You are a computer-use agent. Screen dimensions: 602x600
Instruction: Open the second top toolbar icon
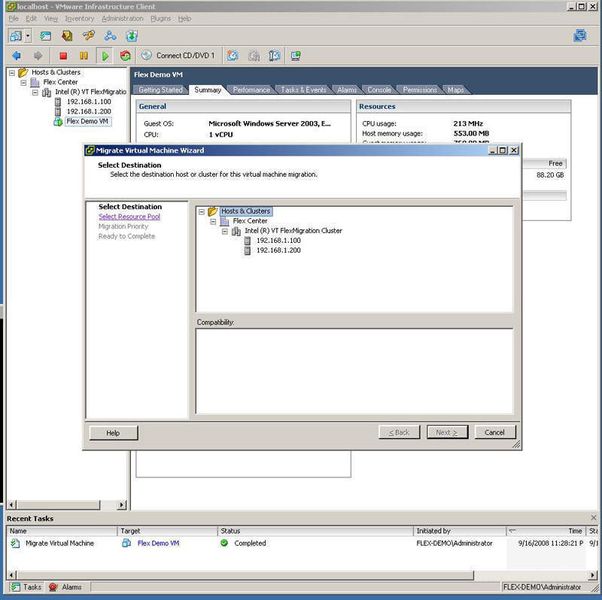[45, 36]
